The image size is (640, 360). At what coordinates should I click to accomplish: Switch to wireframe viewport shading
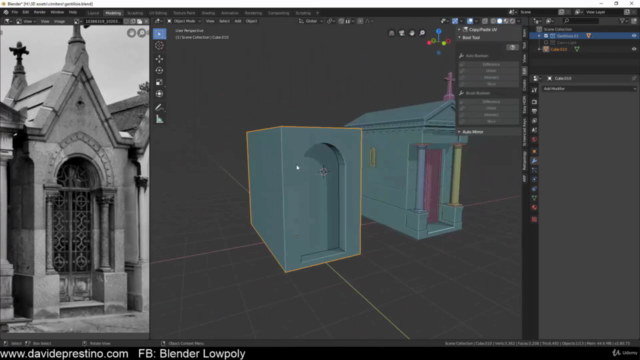pyautogui.click(x=493, y=21)
